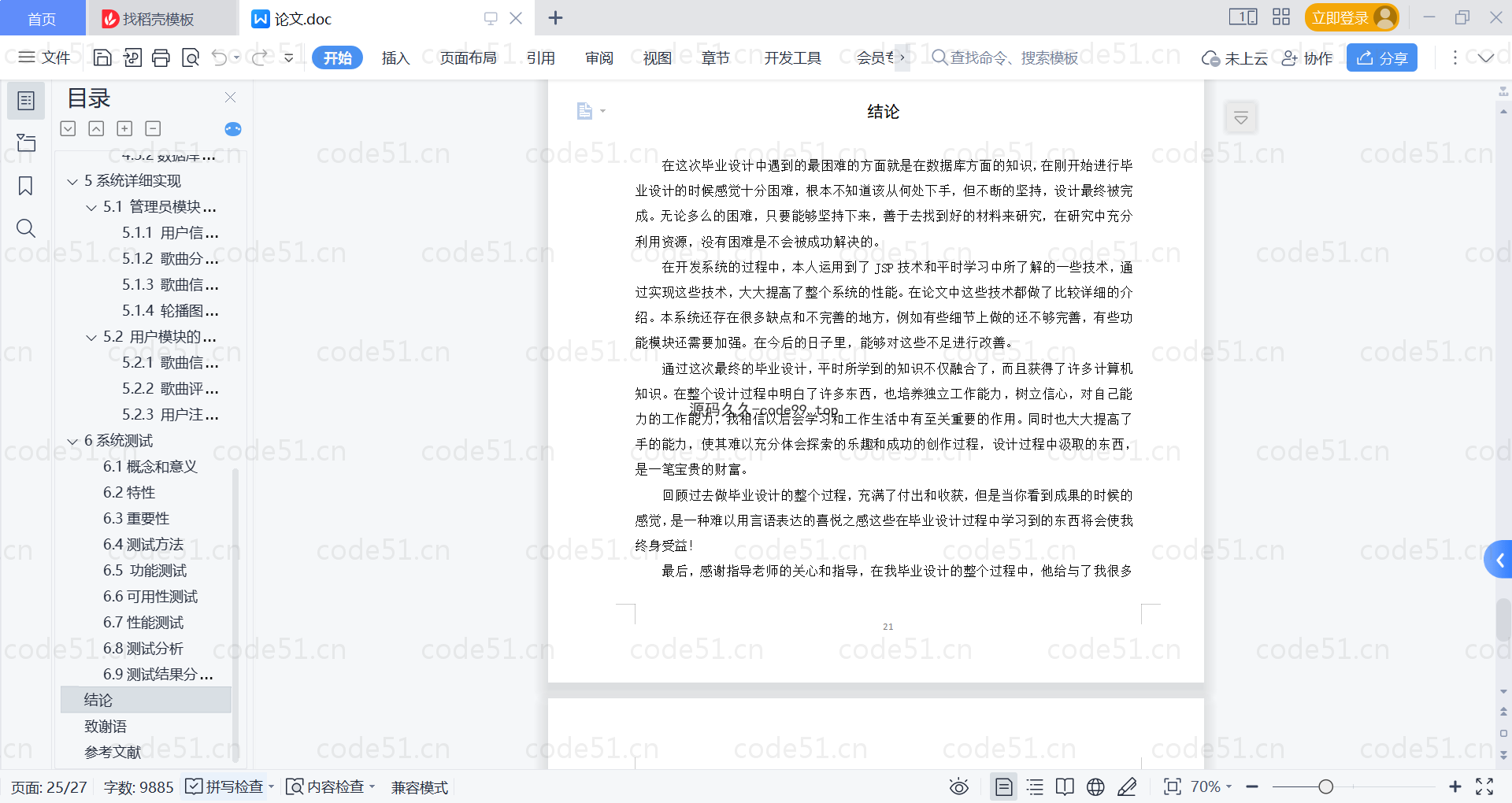Collapse the 5 系统详细实现 outline node
This screenshot has height=803, width=1512.
(72, 182)
